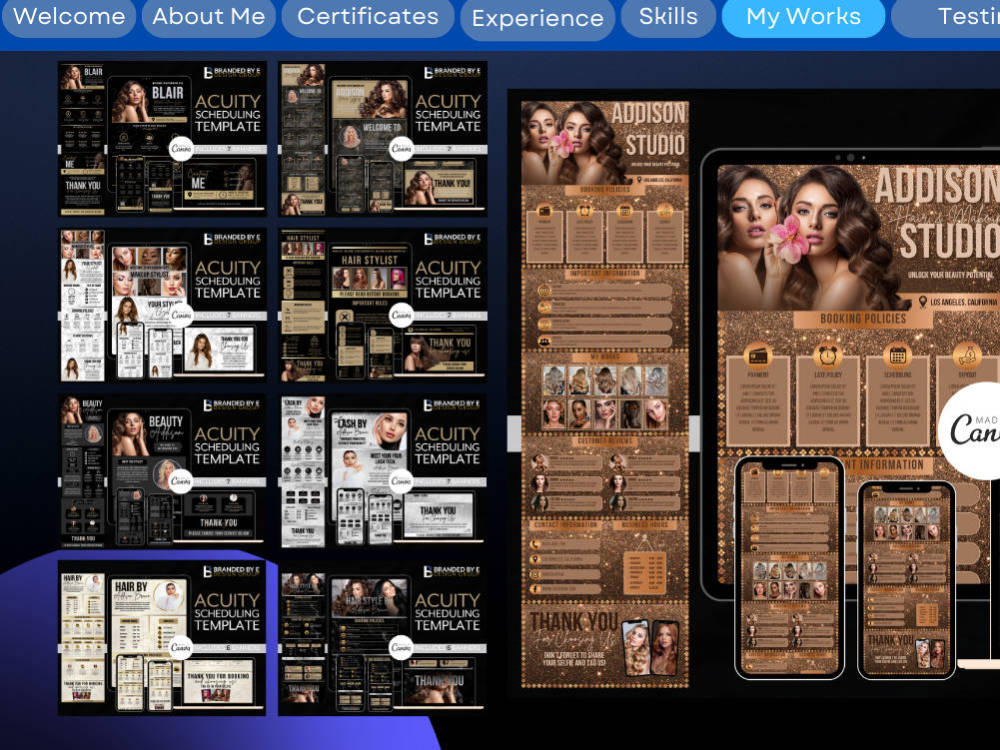Select the white Makeup Stylist template thumbnail
1000x750 pixels.
click(x=162, y=305)
